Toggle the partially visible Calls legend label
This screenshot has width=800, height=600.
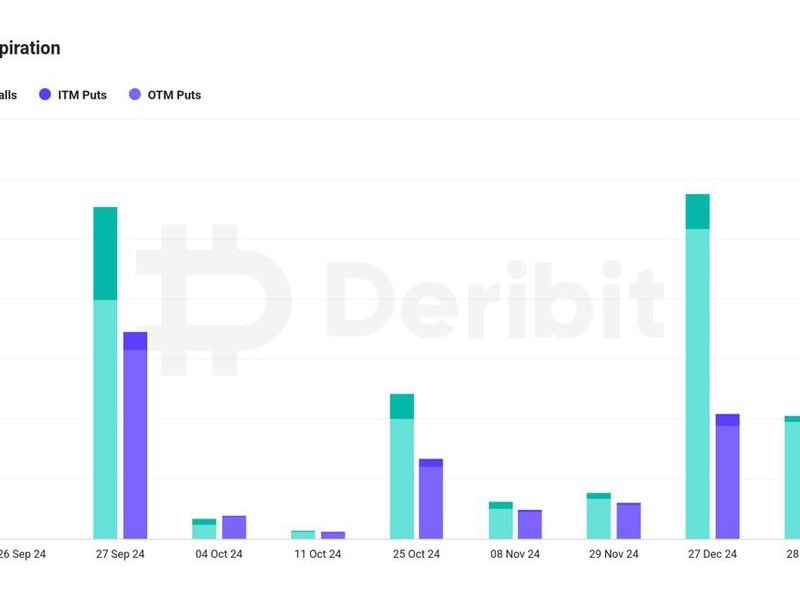pos(8,95)
